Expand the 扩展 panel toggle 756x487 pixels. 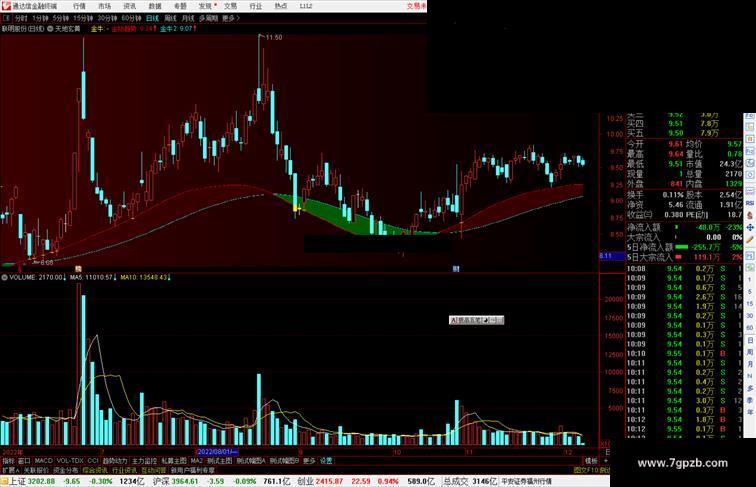pos(10,470)
